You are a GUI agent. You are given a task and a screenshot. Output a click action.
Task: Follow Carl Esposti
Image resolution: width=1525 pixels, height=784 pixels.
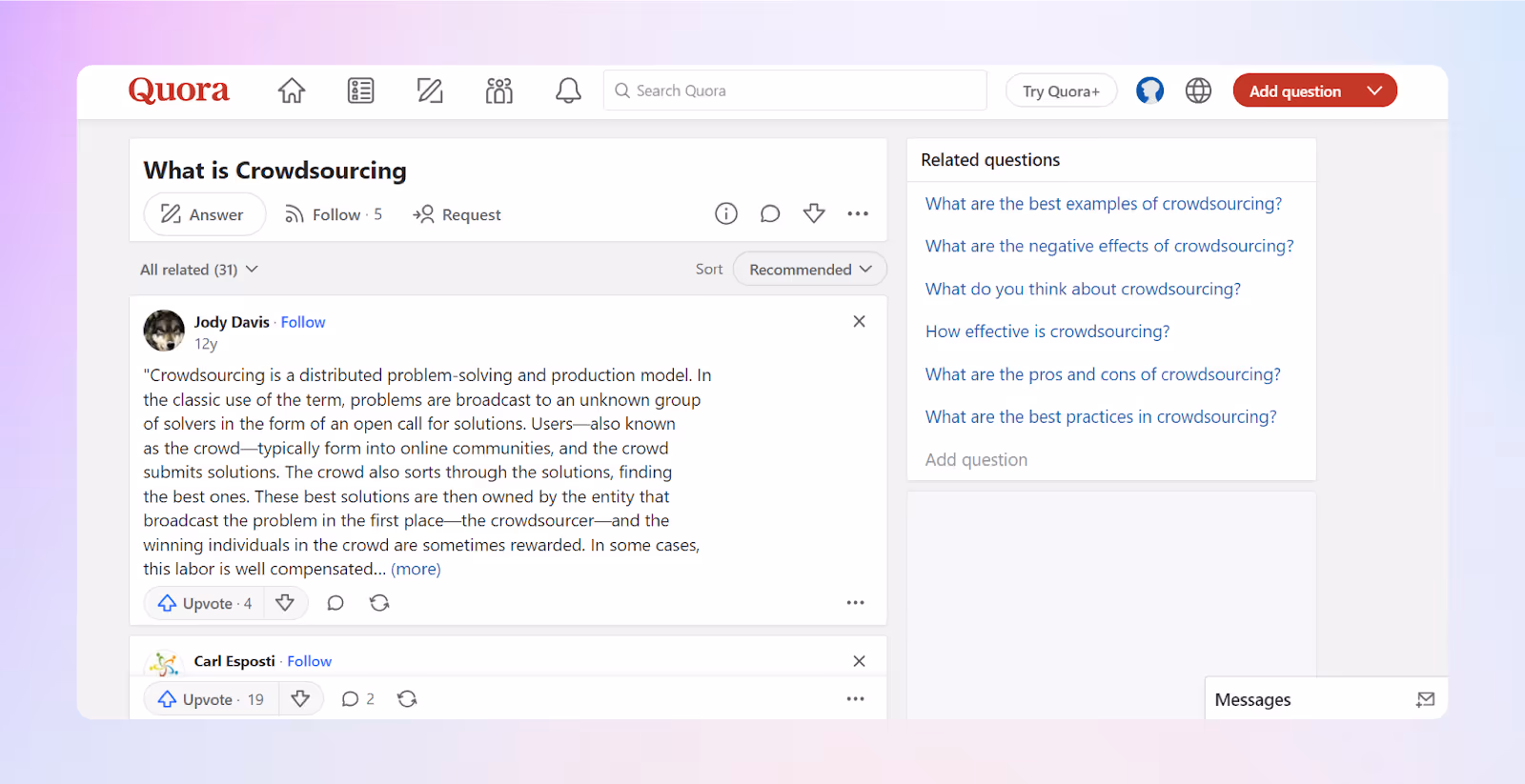coord(310,661)
